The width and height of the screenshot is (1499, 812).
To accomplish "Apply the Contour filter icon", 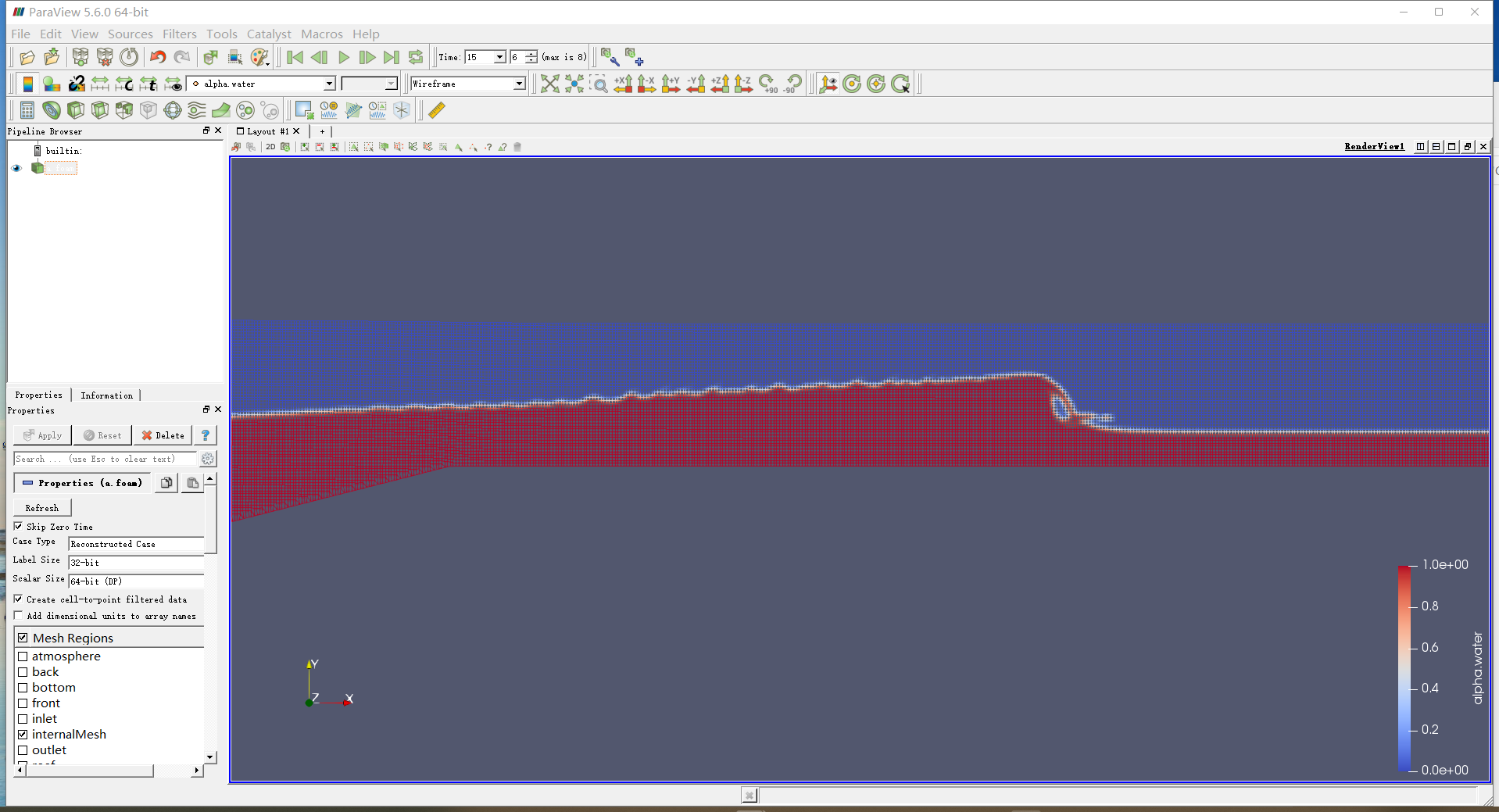I will click(52, 110).
